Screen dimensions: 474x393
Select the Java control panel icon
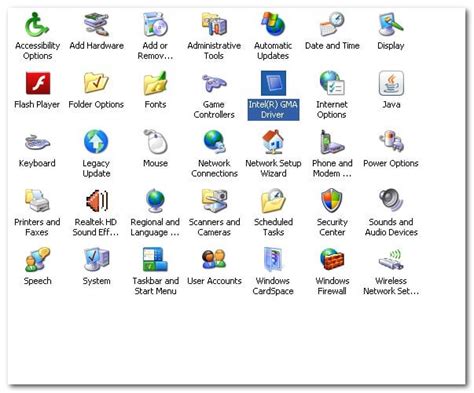pos(391,83)
